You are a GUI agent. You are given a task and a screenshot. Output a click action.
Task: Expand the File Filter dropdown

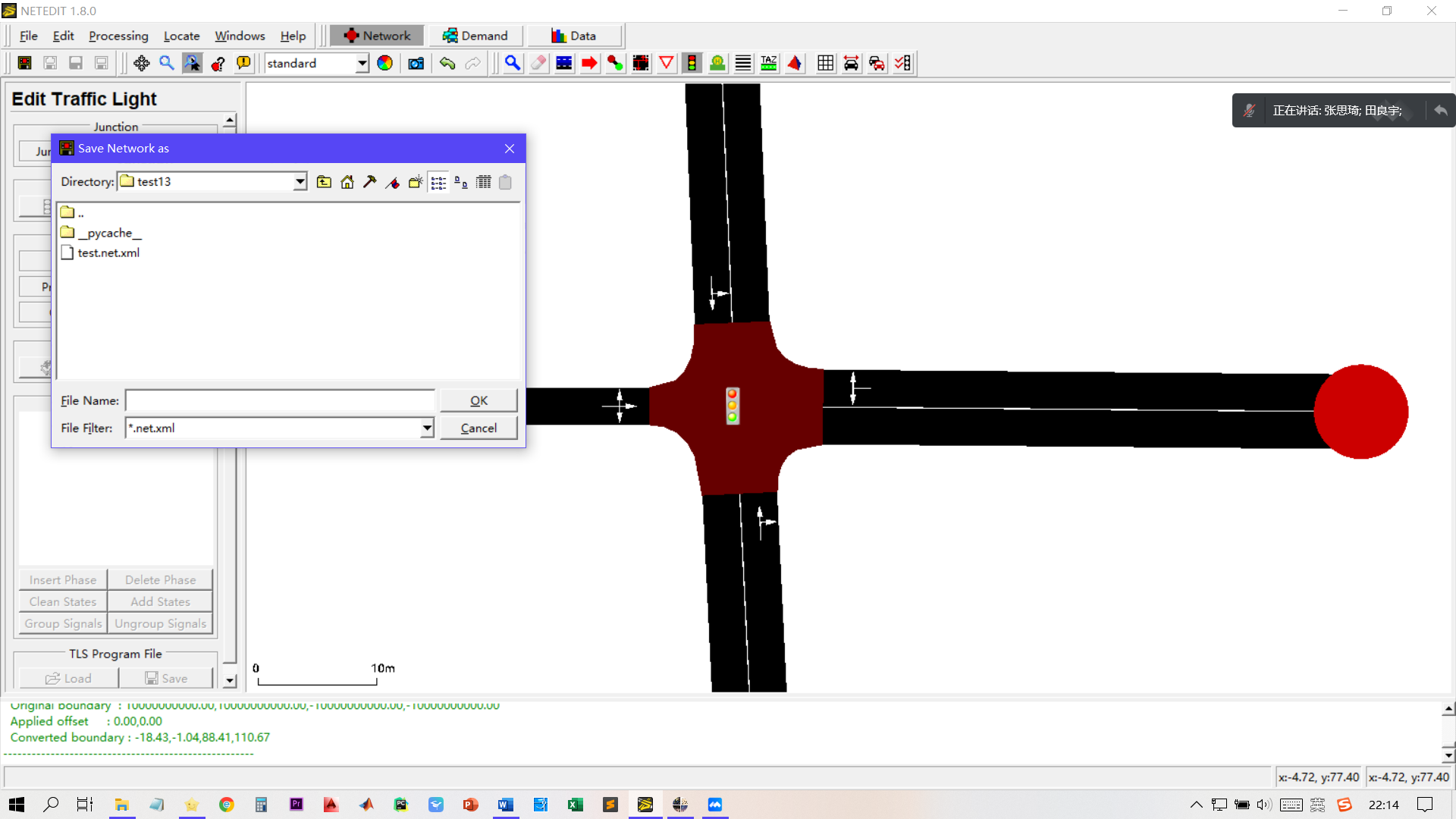[x=427, y=428]
